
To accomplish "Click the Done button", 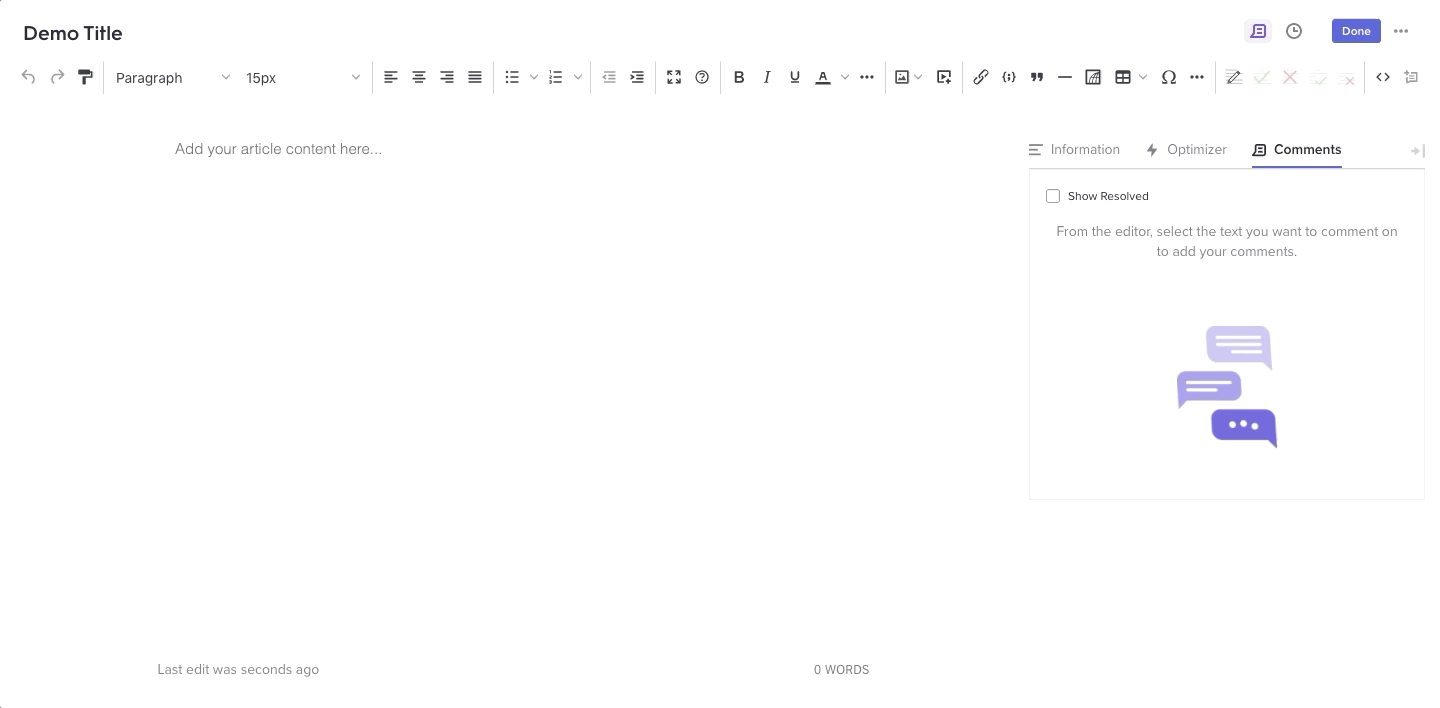I will 1356,31.
